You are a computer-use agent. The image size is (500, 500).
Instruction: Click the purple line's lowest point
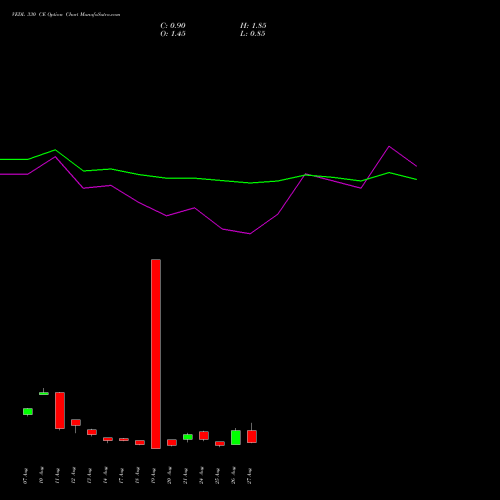click(x=250, y=234)
